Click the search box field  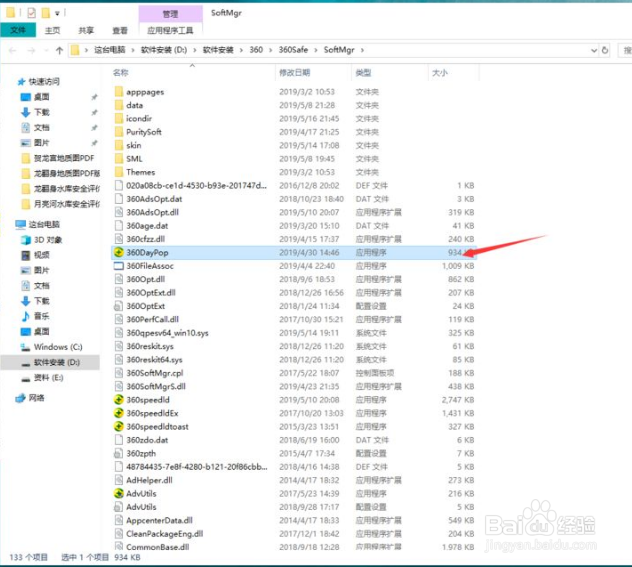625,50
